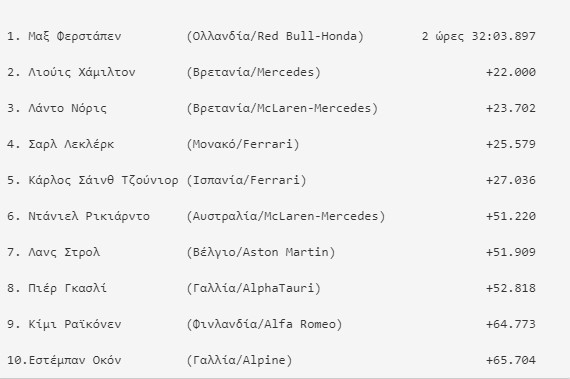Select the text Λιούις Χάμιλτον

pos(82,72)
